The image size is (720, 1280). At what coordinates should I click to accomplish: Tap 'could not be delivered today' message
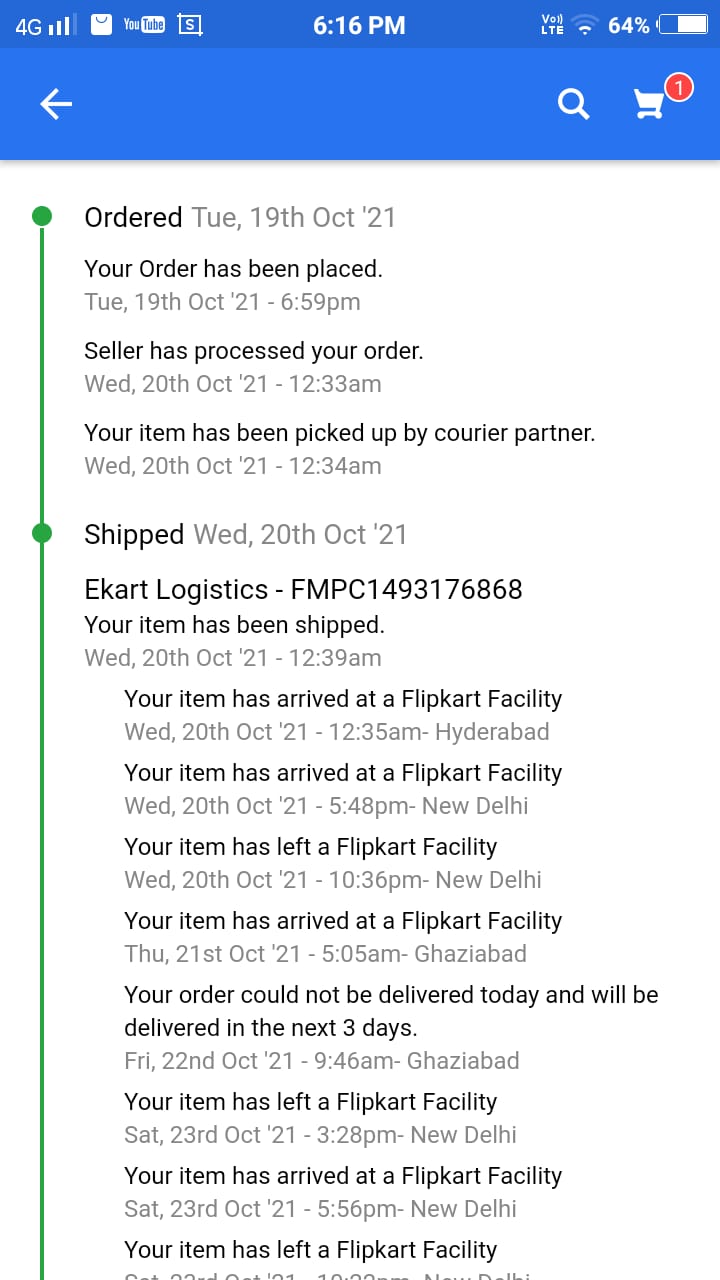(391, 1011)
